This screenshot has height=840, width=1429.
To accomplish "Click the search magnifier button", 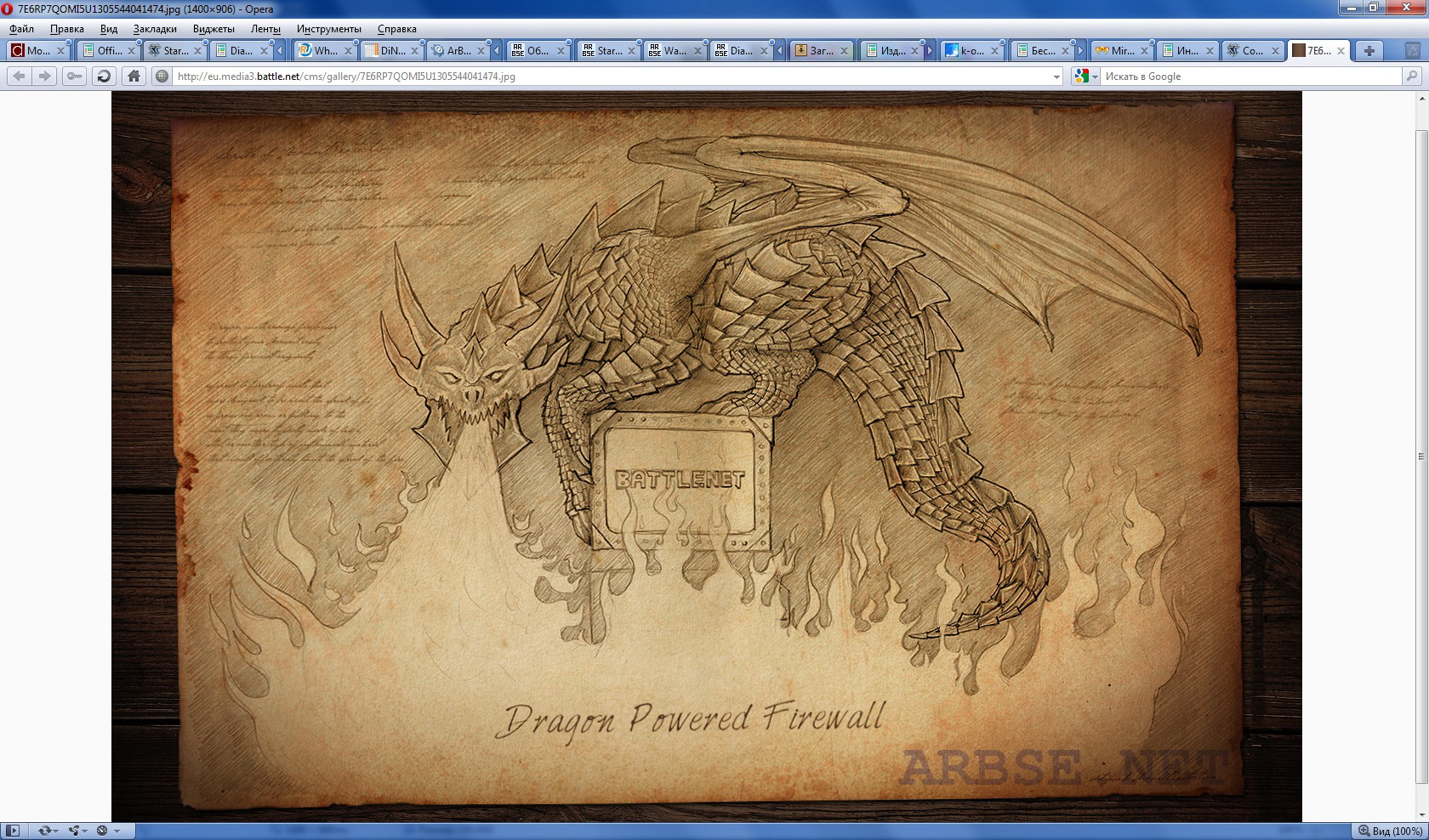I will pos(1412,76).
